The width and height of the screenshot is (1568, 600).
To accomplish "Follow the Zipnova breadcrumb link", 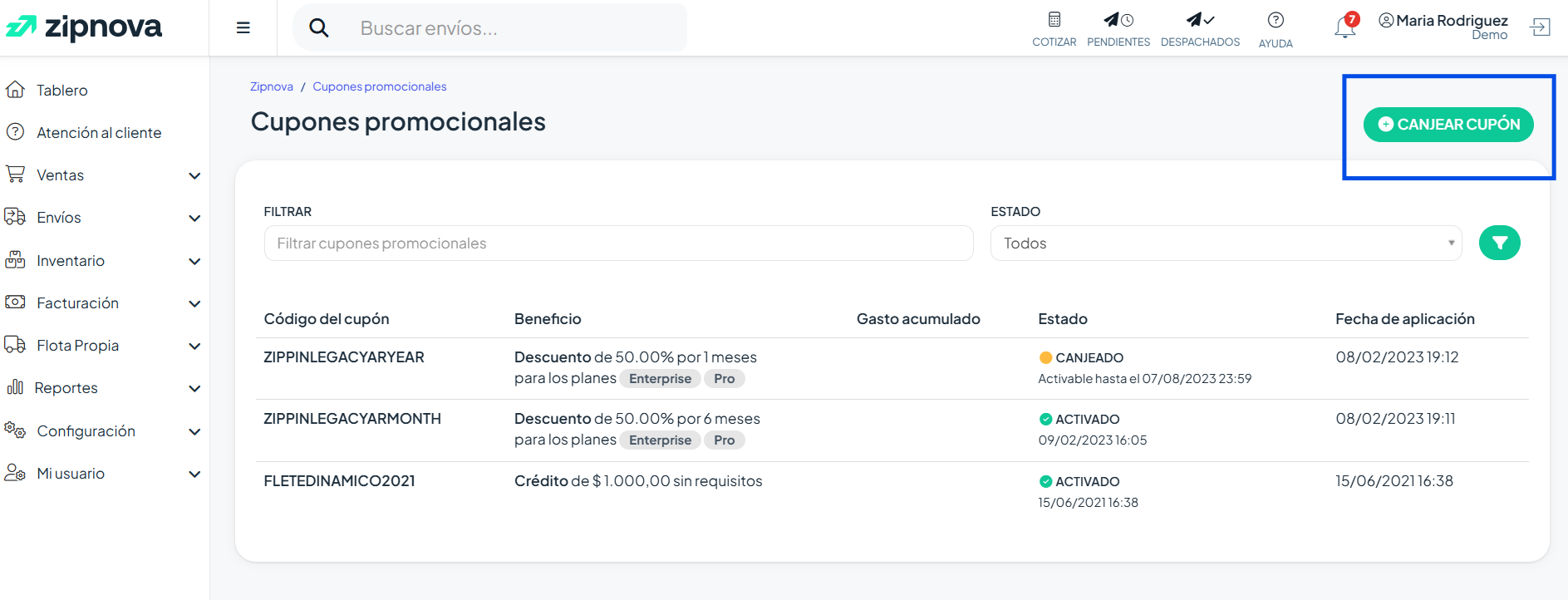I will 272,86.
